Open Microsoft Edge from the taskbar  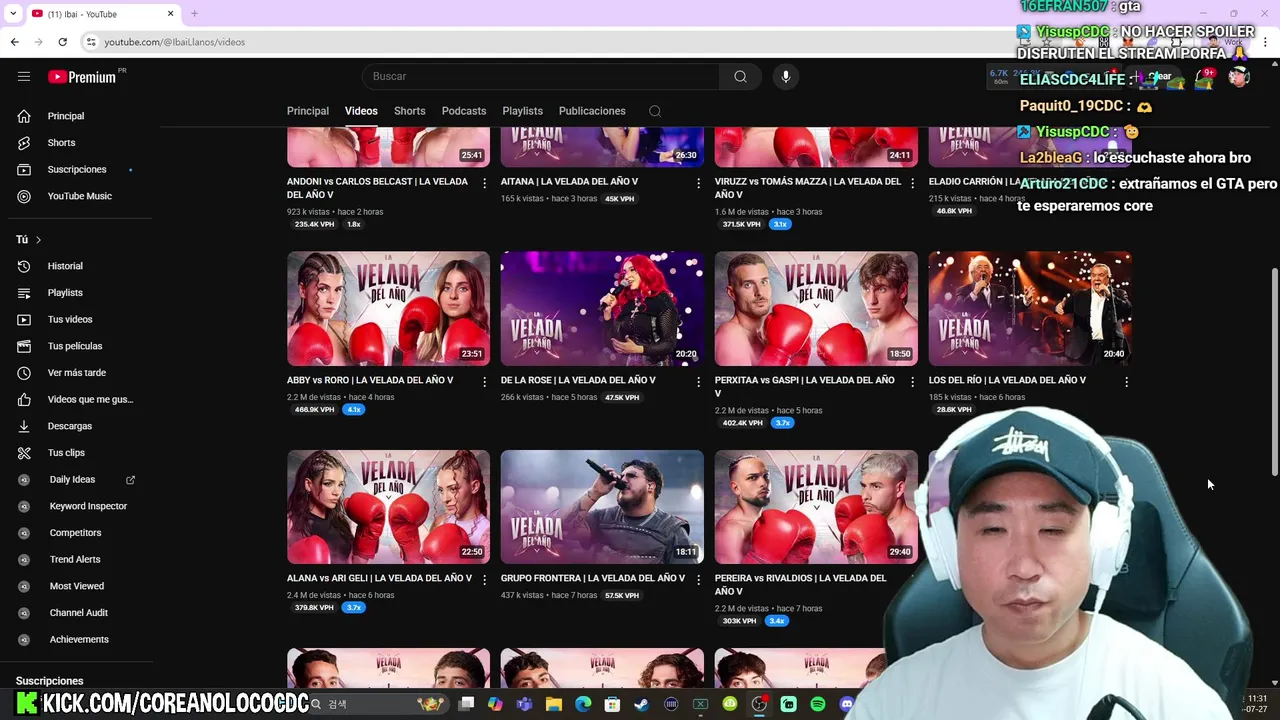(x=583, y=704)
